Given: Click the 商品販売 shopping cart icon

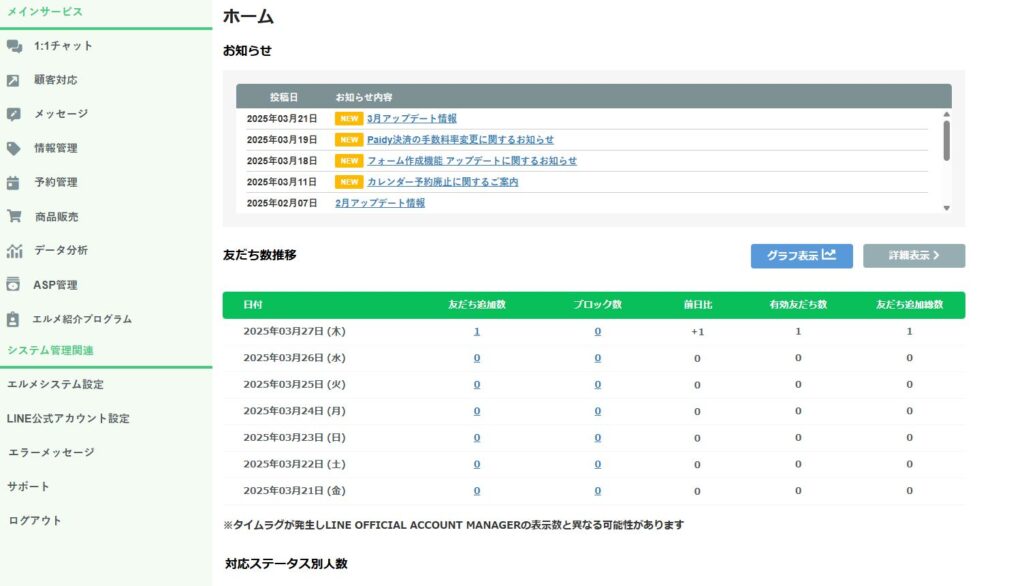Looking at the screenshot, I should pyautogui.click(x=14, y=216).
